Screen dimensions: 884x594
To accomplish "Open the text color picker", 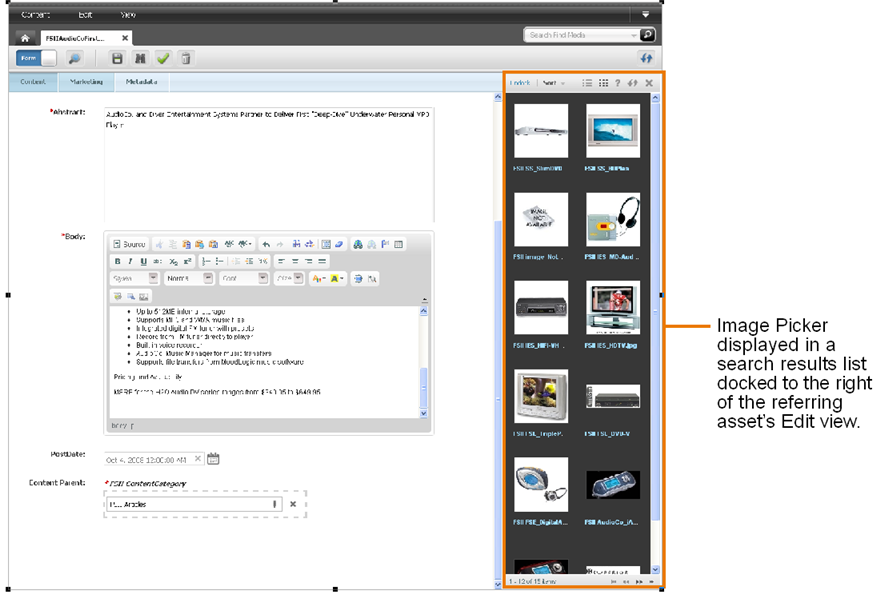I will coord(319,278).
